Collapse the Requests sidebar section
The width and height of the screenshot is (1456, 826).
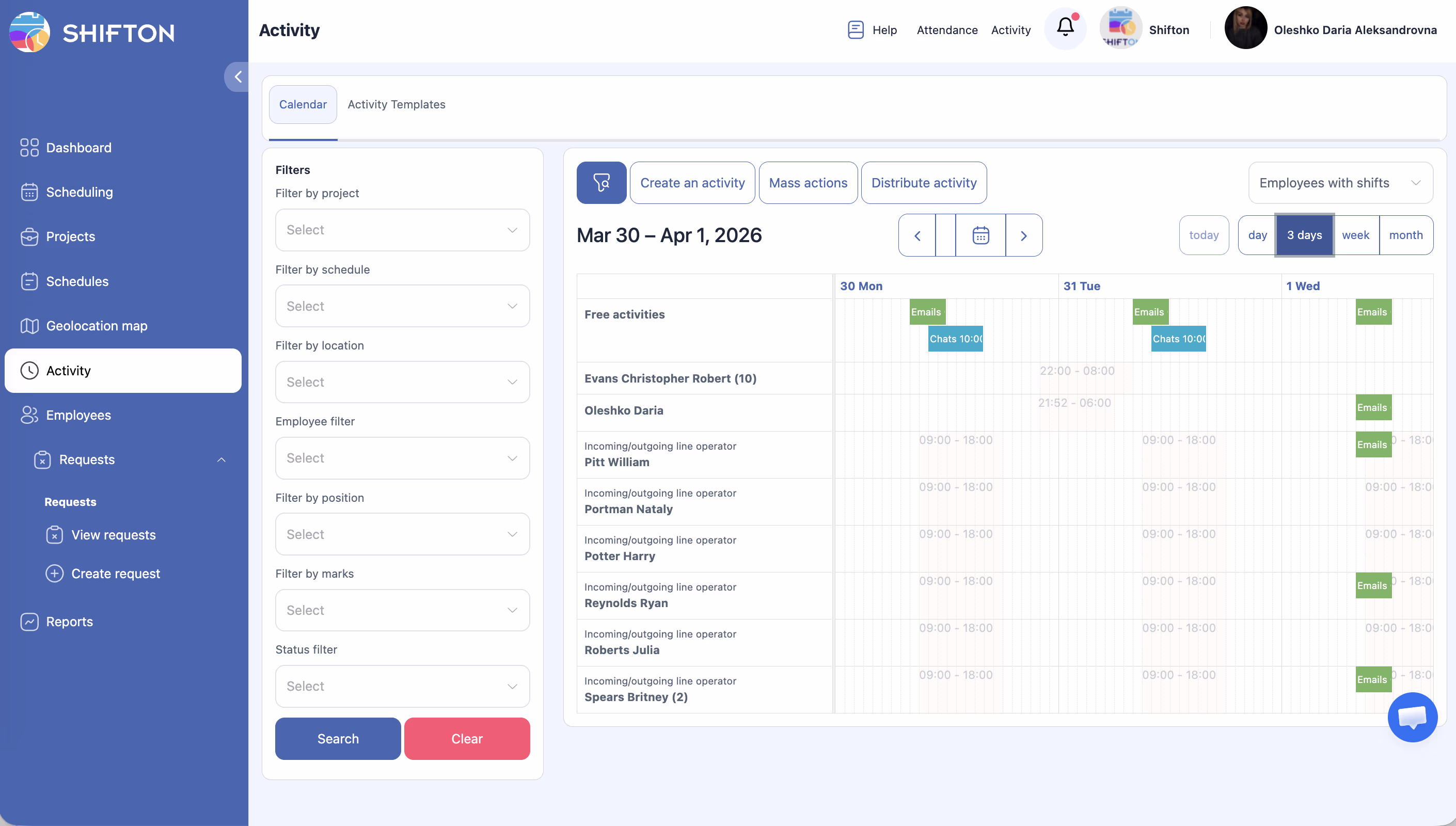tap(221, 459)
